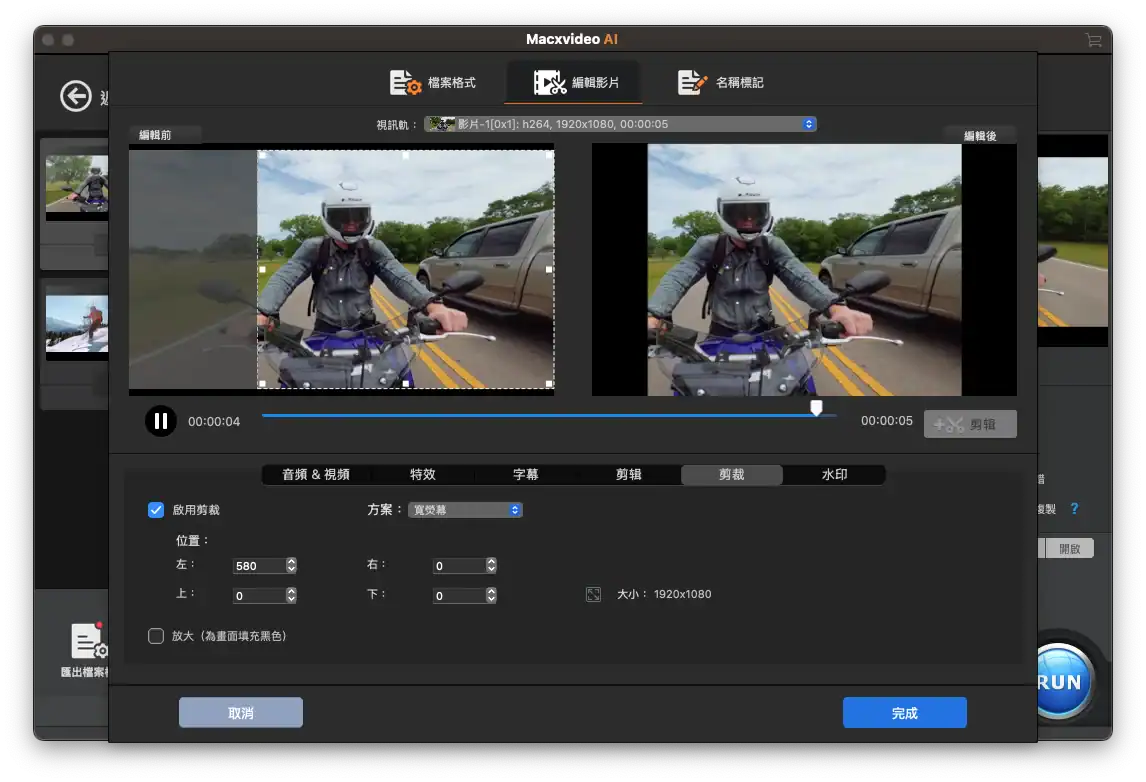The image size is (1146, 782).
Task: Click the 匯出檔案 export document icon
Action: click(x=89, y=642)
